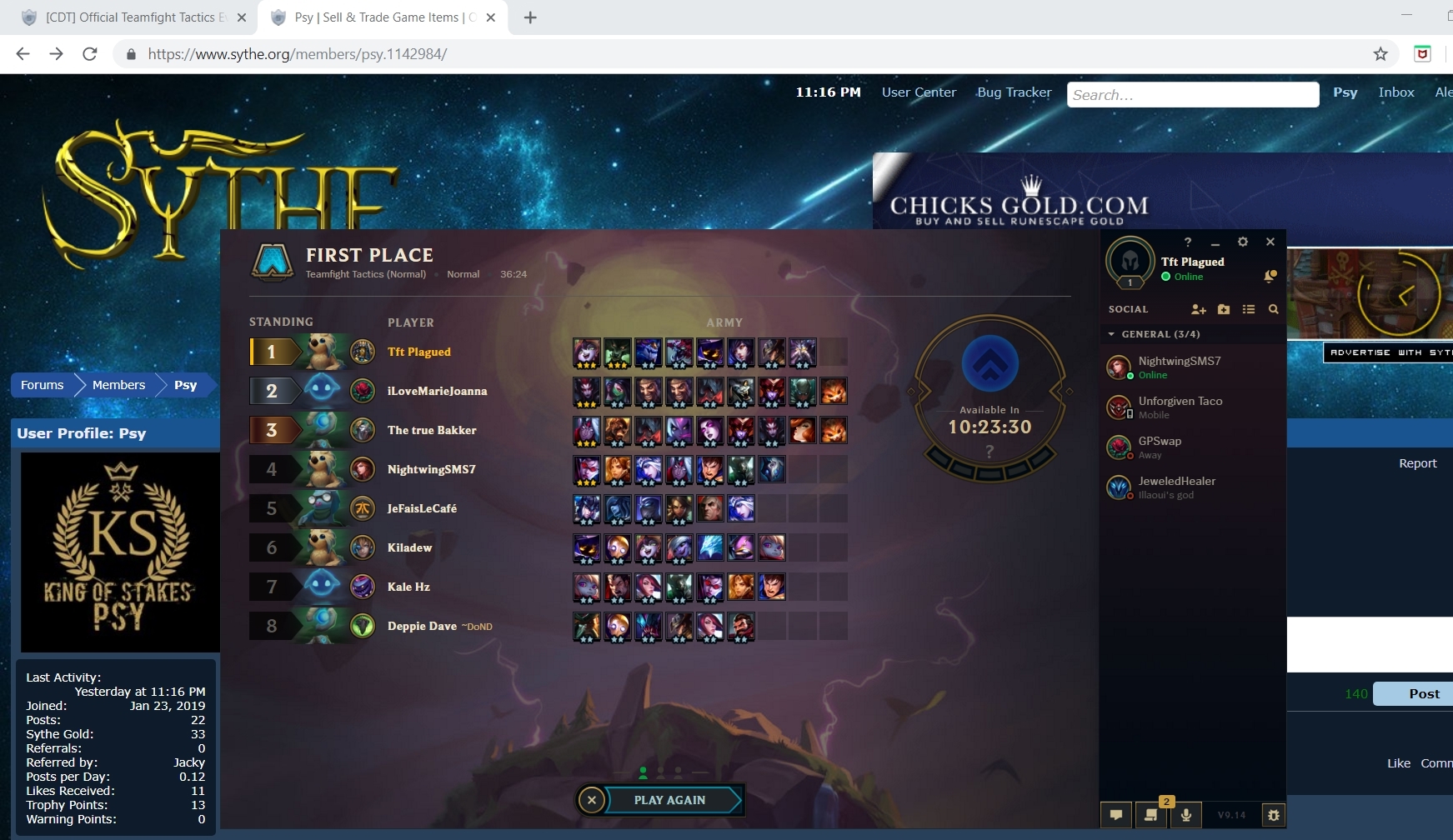This screenshot has height=840, width=1453.
Task: Click Kiladew's summoner icon in standings
Action: (362, 547)
